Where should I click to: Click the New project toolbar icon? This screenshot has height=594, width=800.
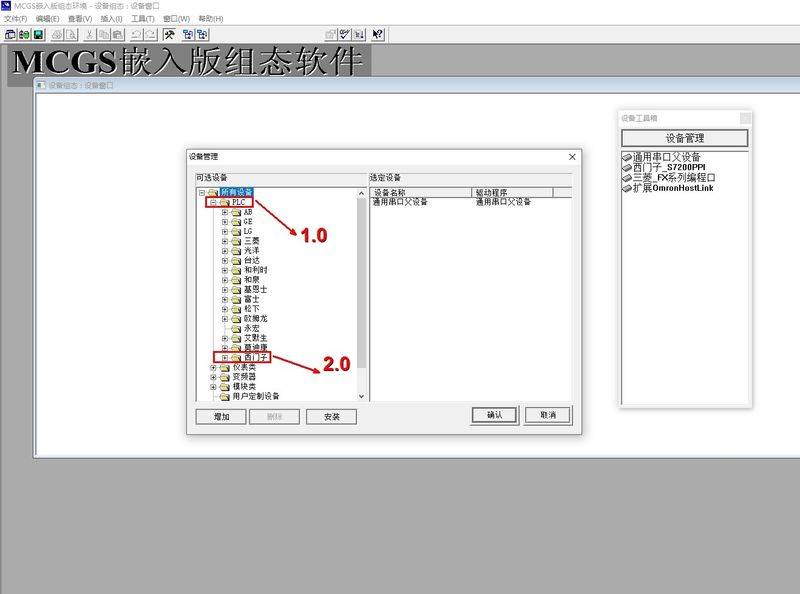[10, 34]
